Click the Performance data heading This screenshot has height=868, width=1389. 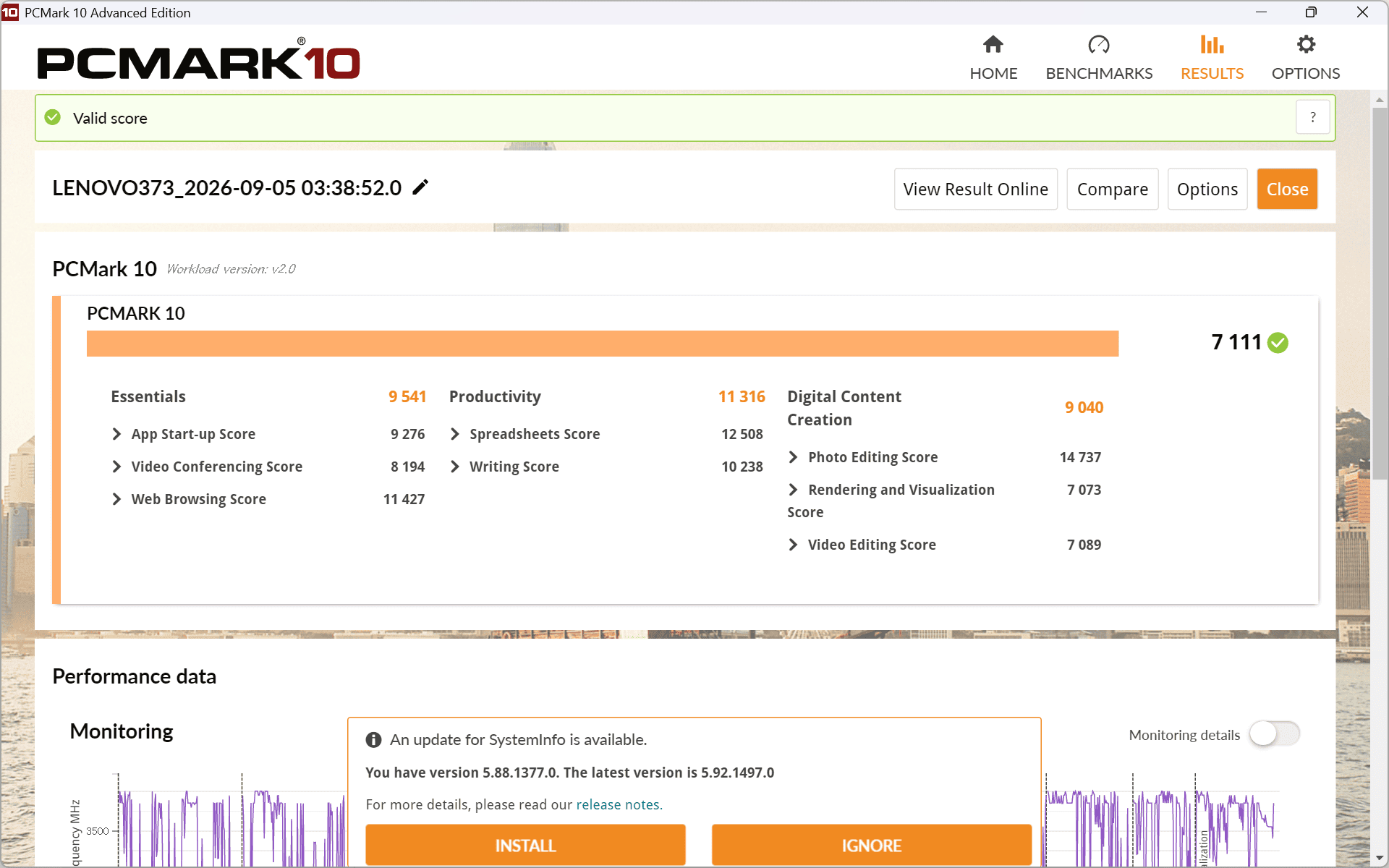point(135,676)
